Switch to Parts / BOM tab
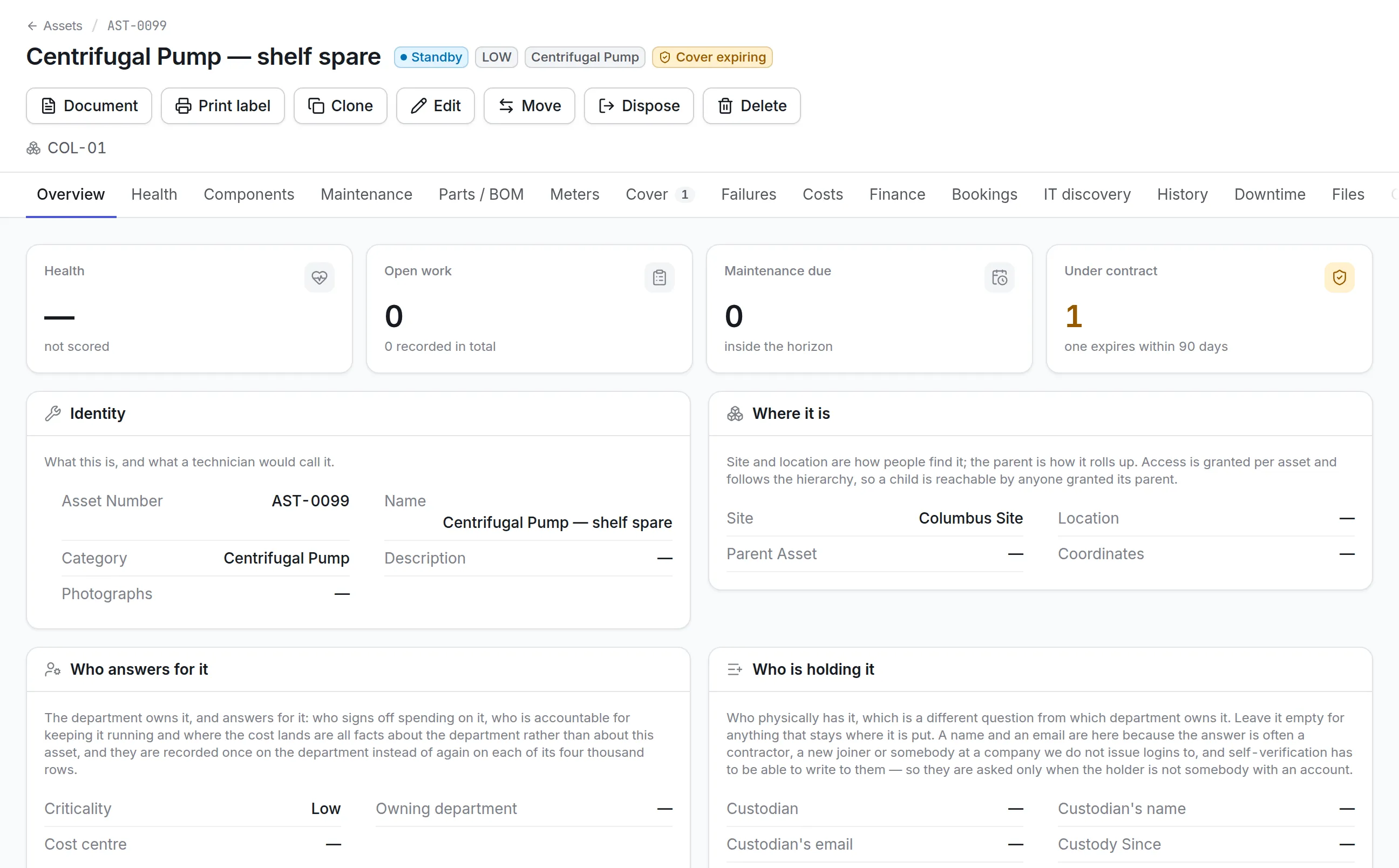 [481, 195]
